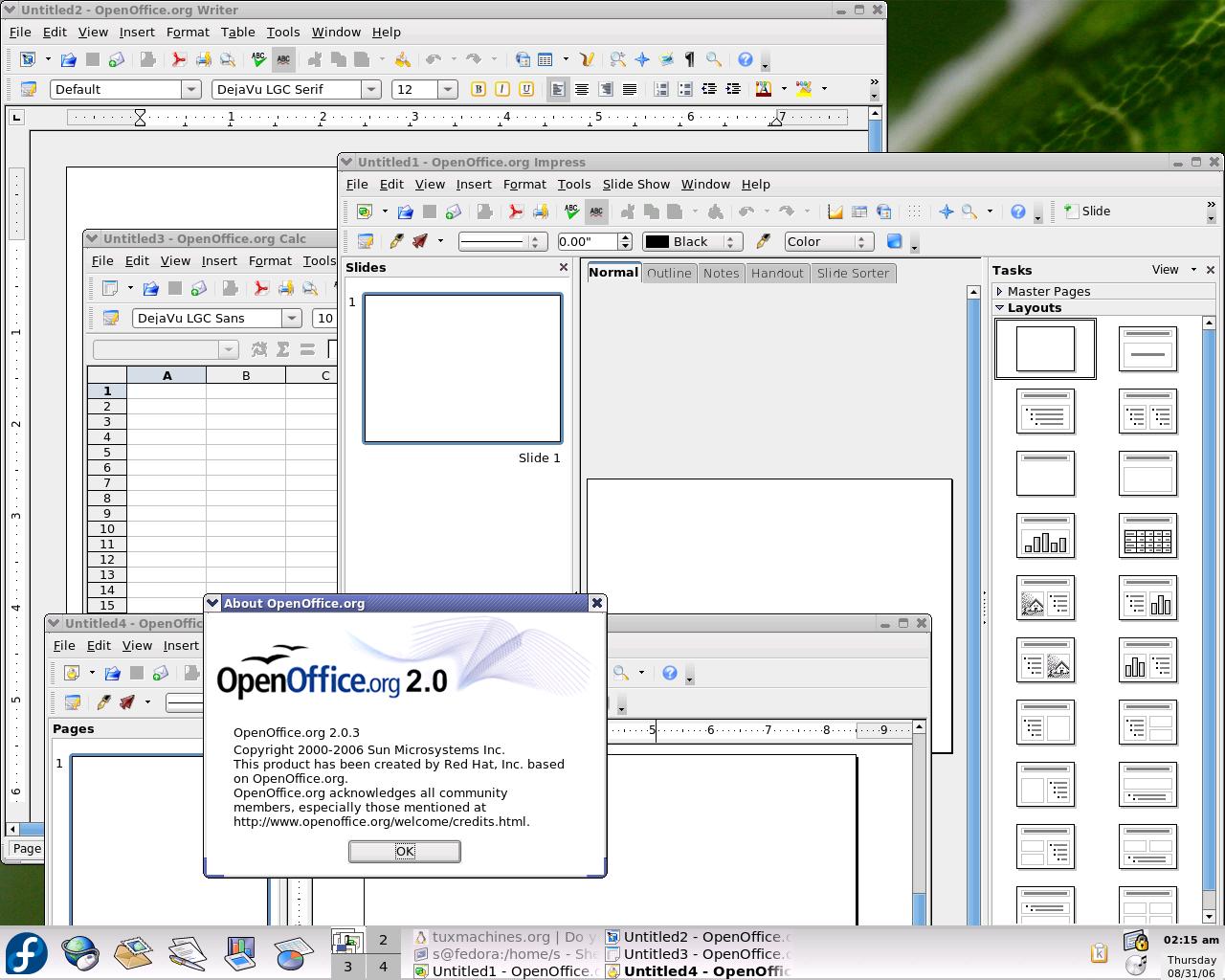This screenshot has height=980, width=1225.
Task: Open the Calc font name dropdown arrow
Action: pos(293,318)
